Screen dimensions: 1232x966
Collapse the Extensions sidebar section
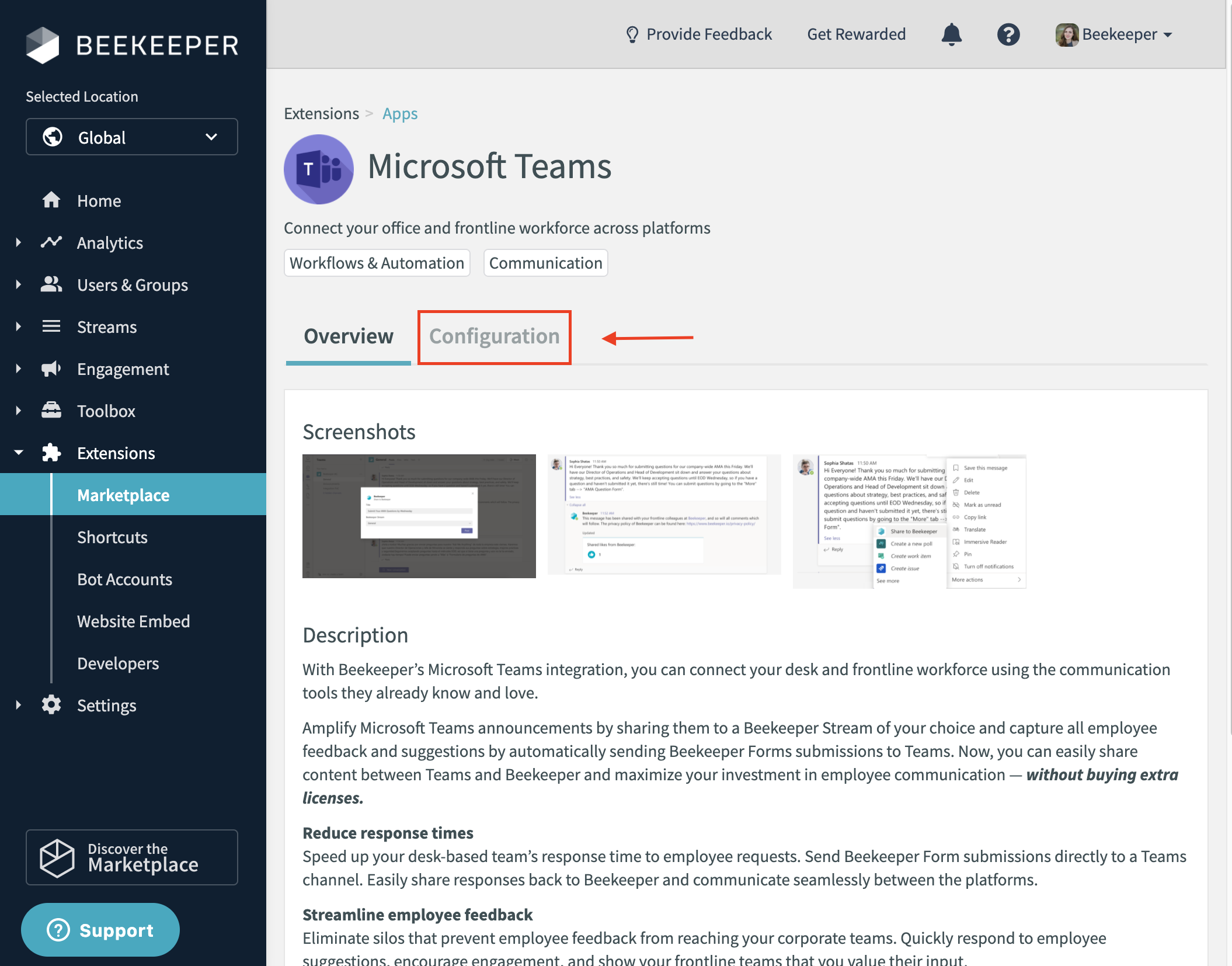point(18,451)
